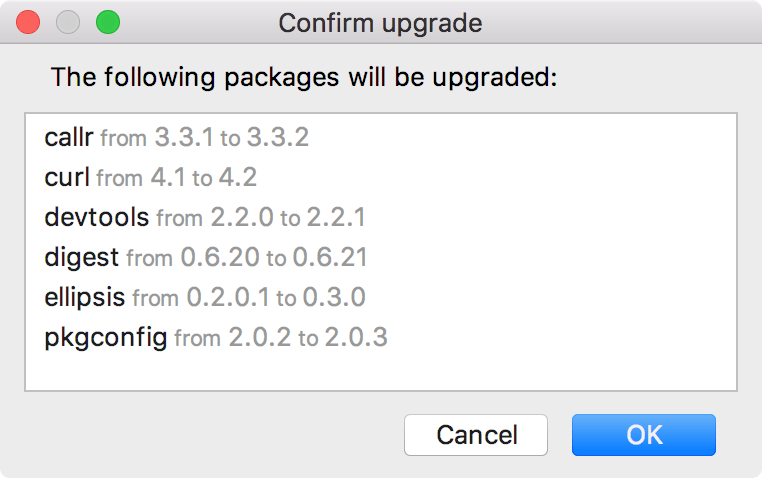
Task: Click the green zoom window button
Action: 107,23
